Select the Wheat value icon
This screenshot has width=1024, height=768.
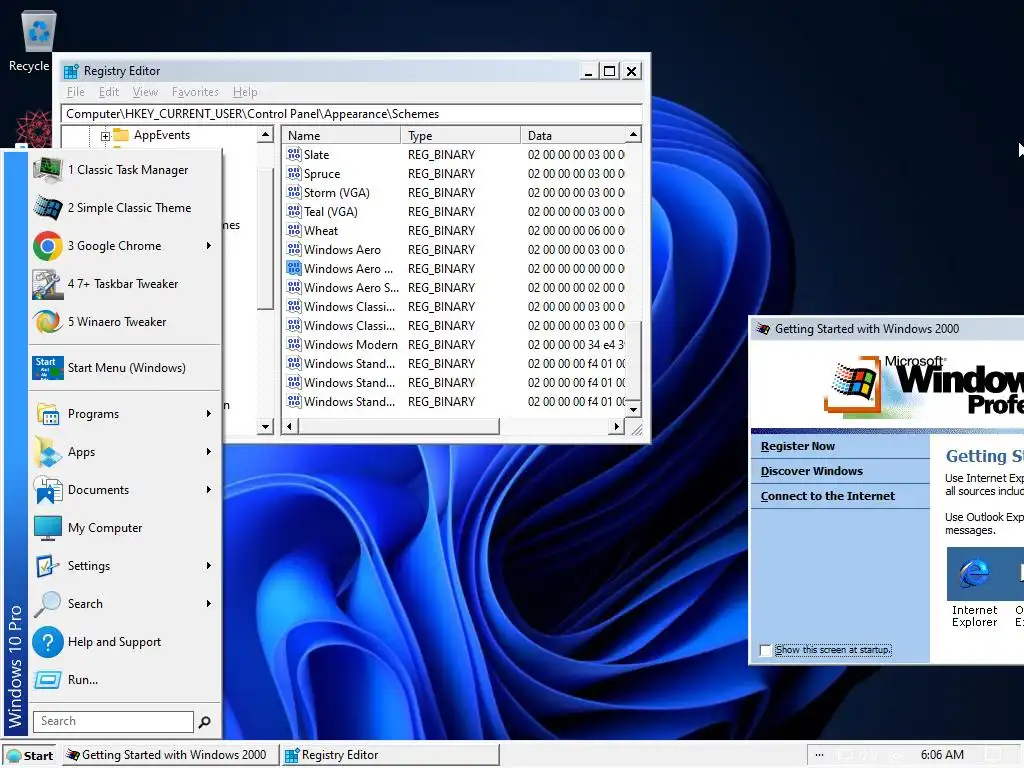tap(294, 231)
